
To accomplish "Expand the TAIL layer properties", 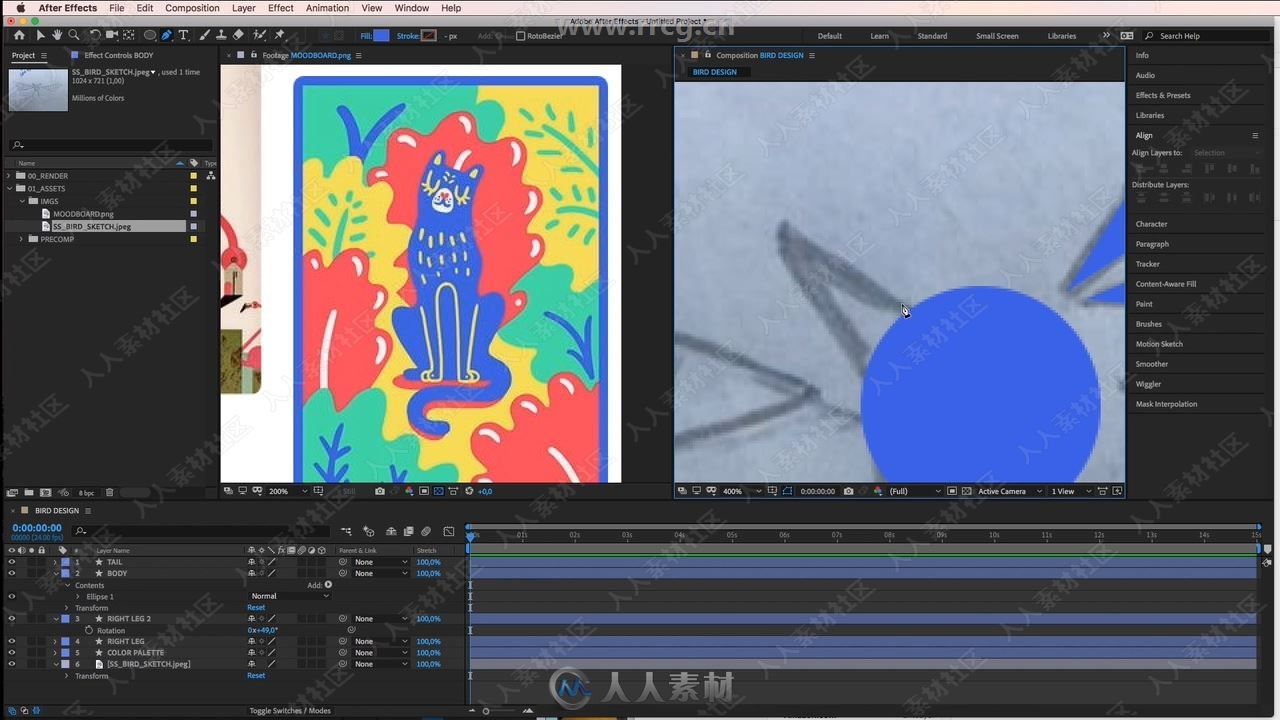I will coord(56,562).
